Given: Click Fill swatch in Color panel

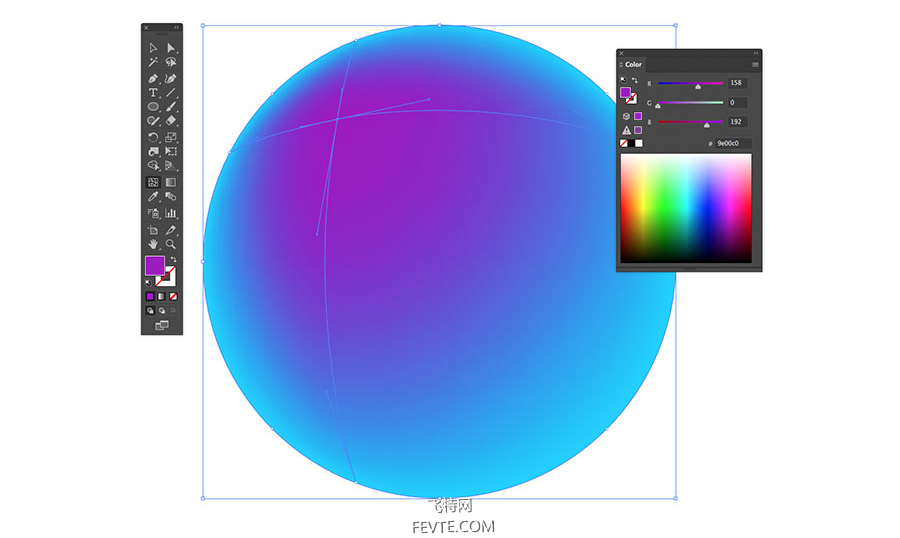Looking at the screenshot, I should pyautogui.click(x=625, y=92).
